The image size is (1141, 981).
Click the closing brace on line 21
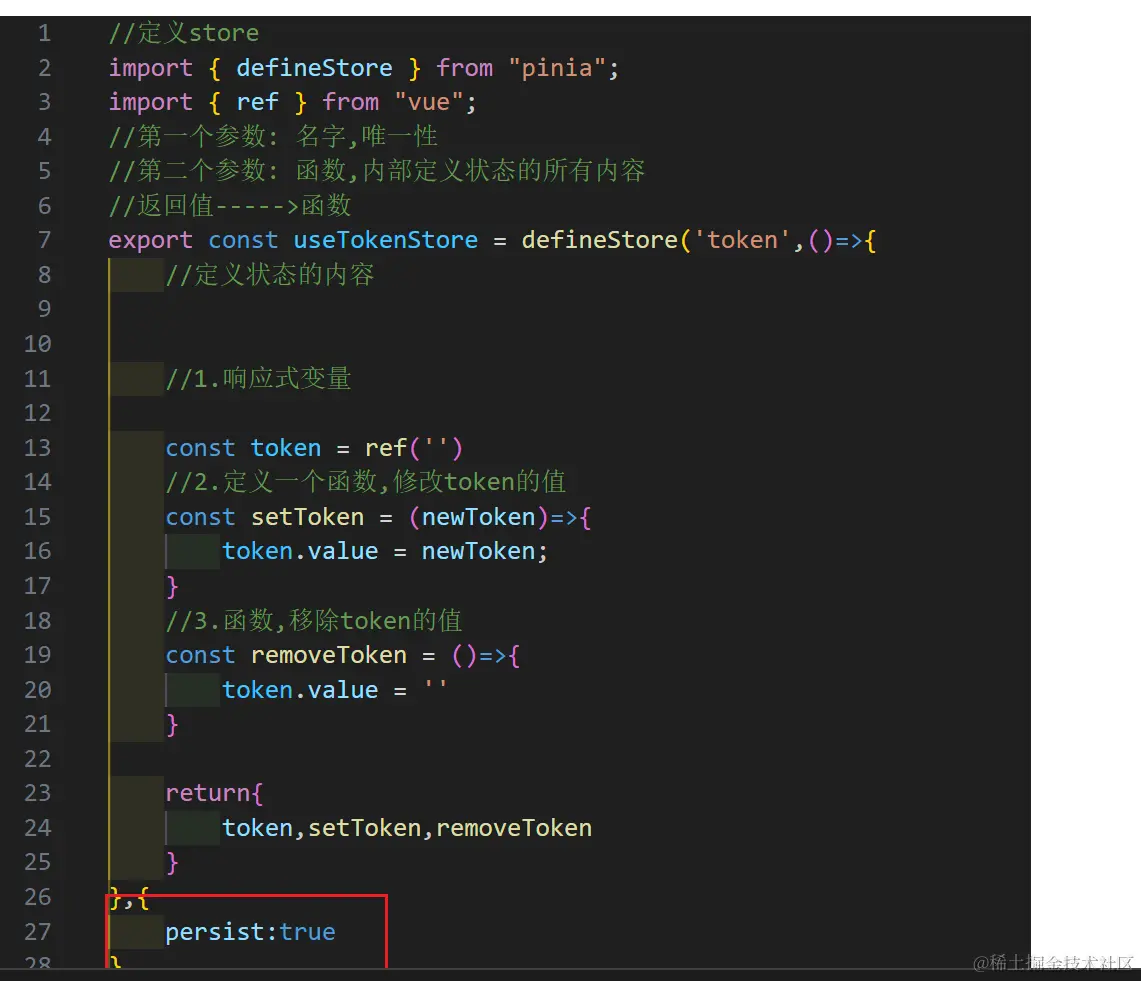coord(172,724)
